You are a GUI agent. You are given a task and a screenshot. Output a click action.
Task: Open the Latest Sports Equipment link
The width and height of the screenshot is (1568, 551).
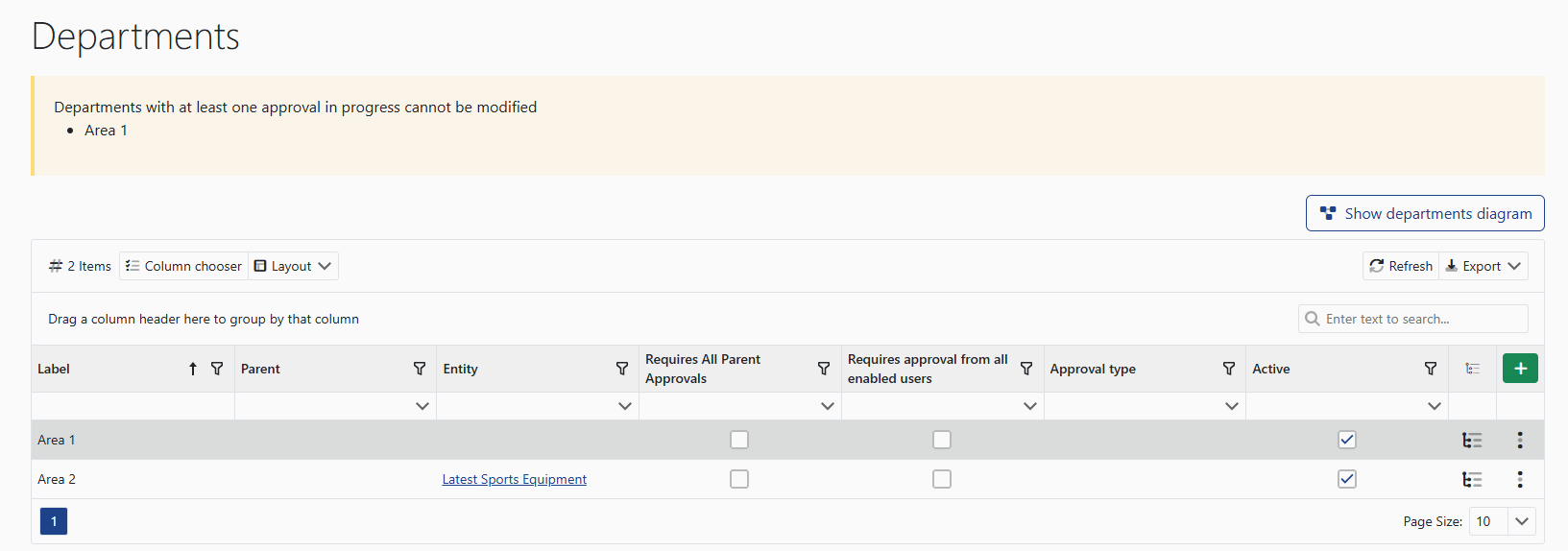(x=514, y=479)
